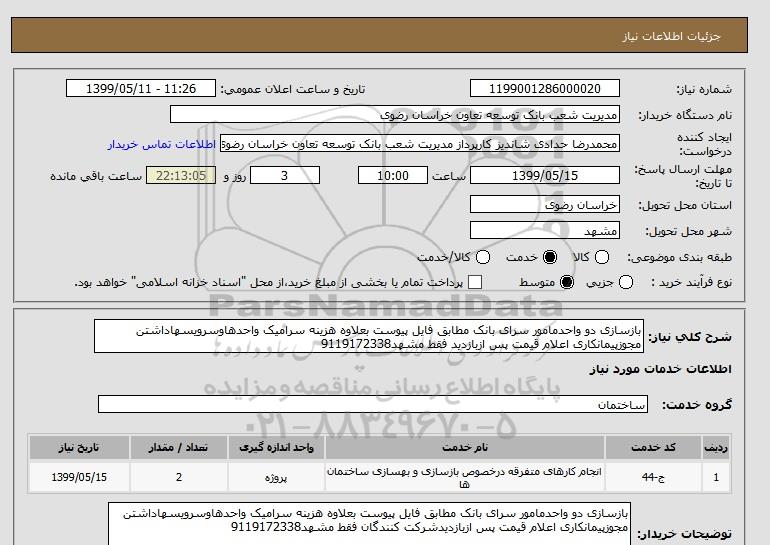Click the تاریخ و ساعت اعلان عمومی label
Image resolution: width=770 pixels, height=545 pixels.
(293, 89)
